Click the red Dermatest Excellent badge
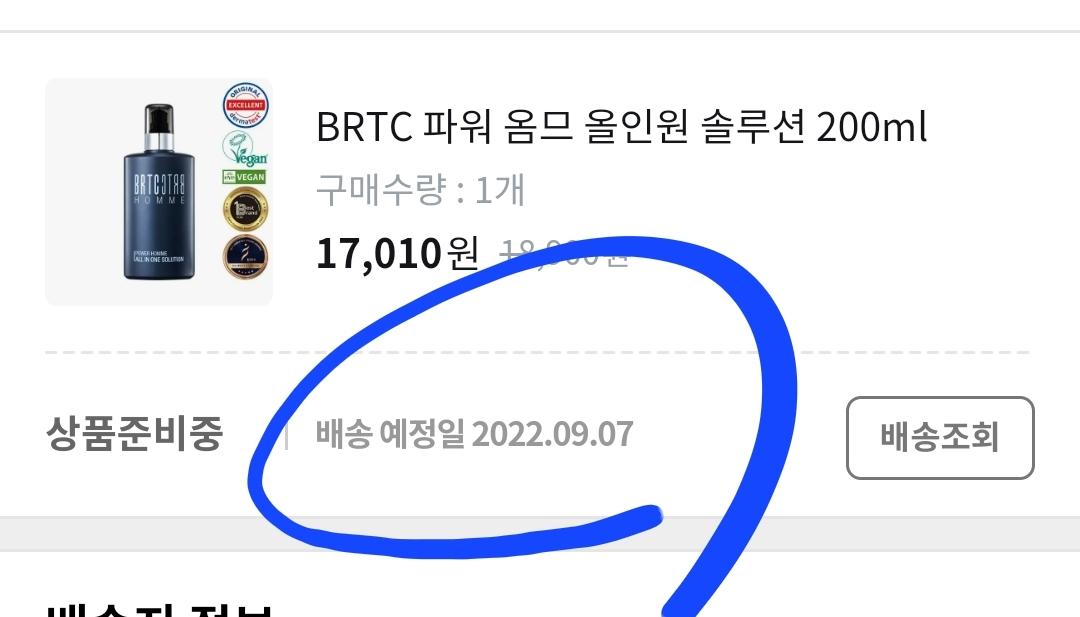This screenshot has height=617, width=1080. tap(245, 105)
